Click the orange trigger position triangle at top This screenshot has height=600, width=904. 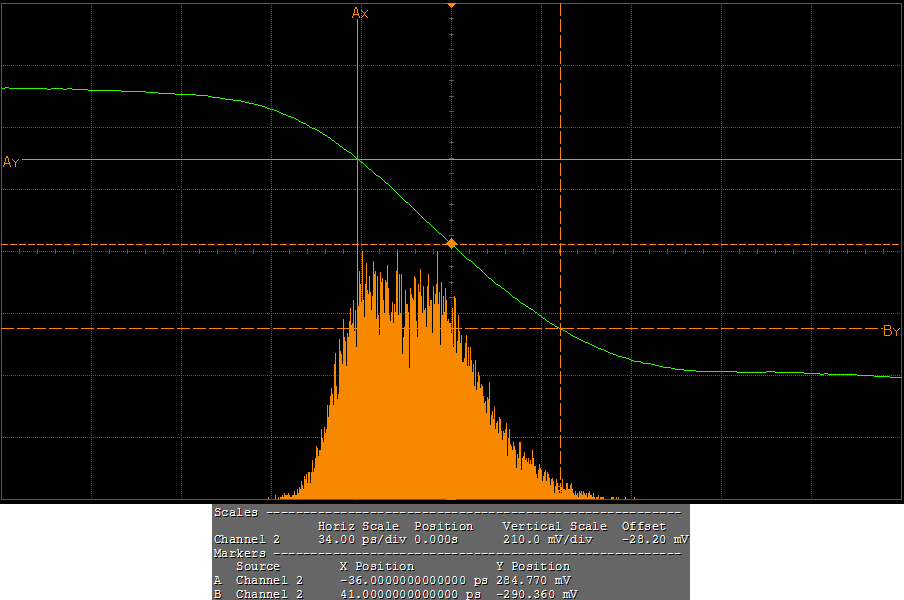pyautogui.click(x=451, y=6)
